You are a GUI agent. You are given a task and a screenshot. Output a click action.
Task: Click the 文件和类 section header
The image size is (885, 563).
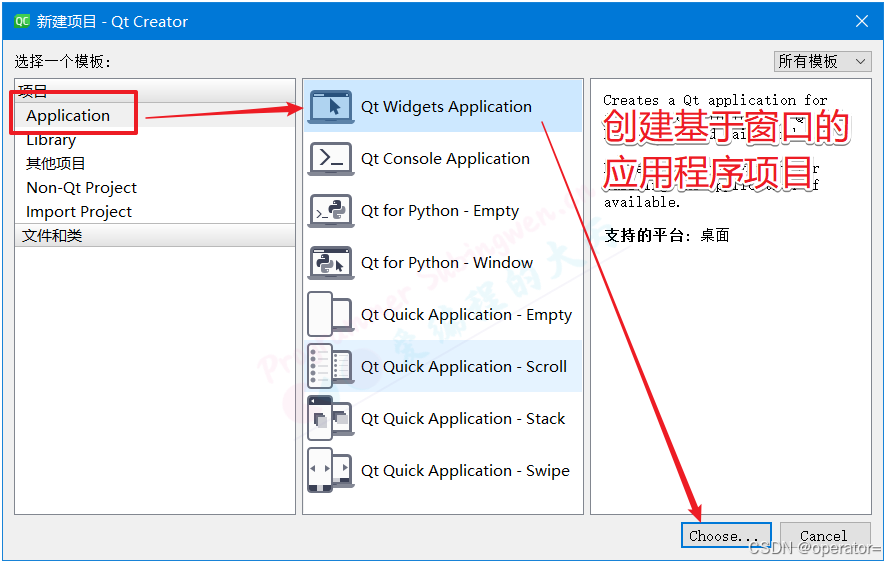pyautogui.click(x=155, y=235)
